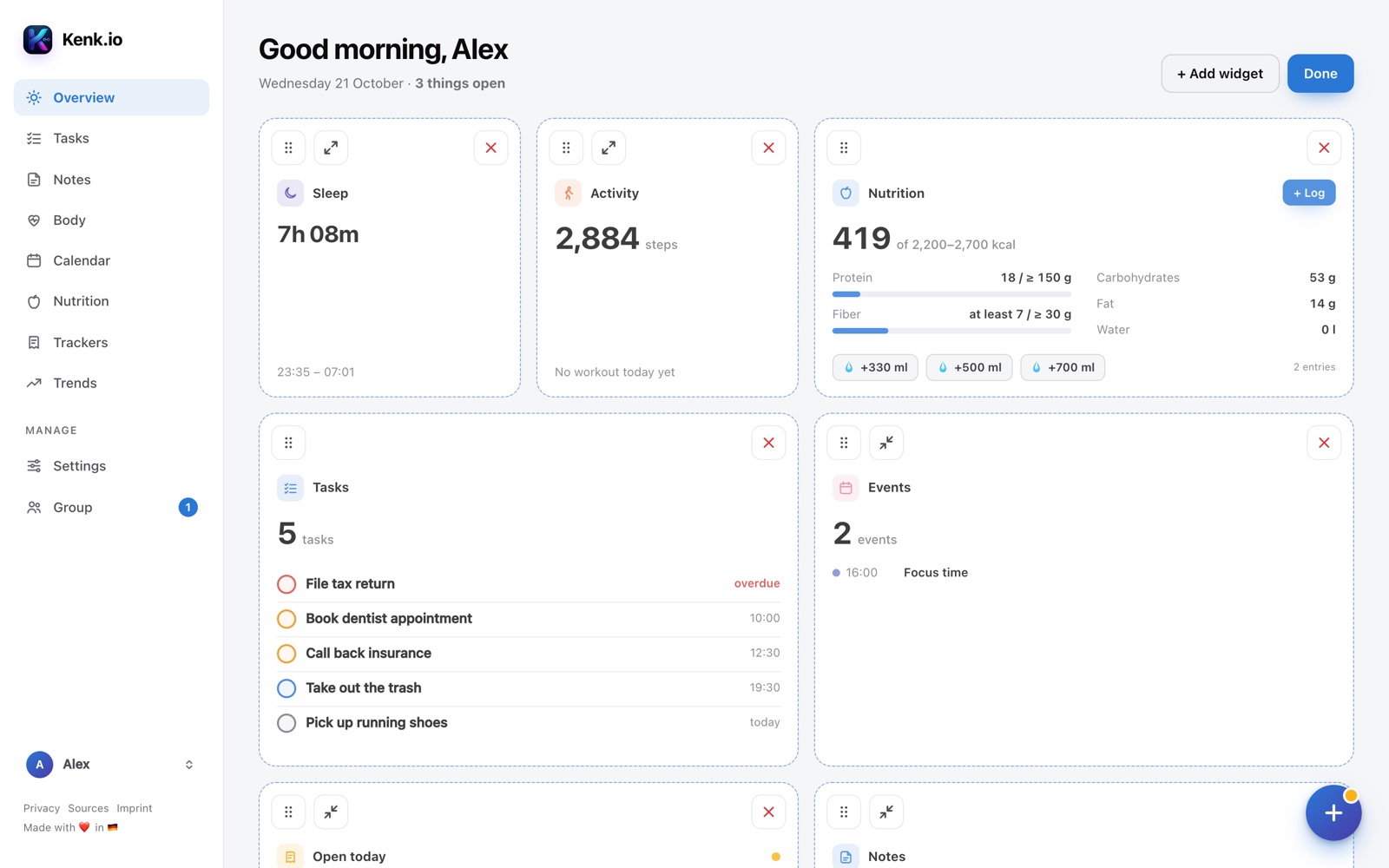The height and width of the screenshot is (868, 1389).
Task: Grab the Sleep widget drag handle
Action: point(288,148)
